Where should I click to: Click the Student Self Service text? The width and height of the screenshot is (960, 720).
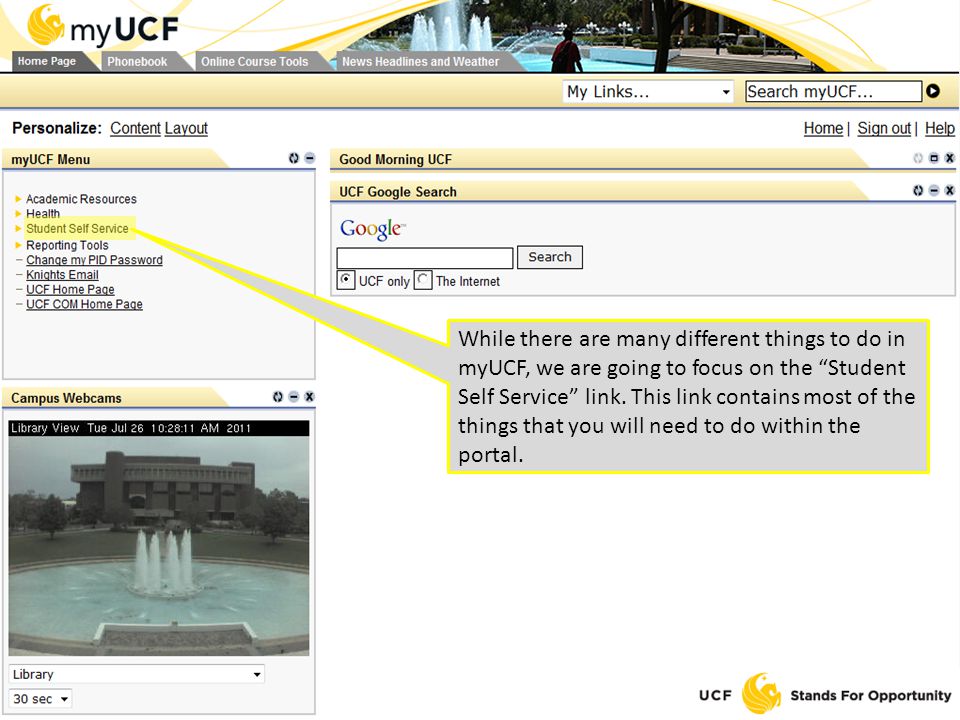tap(77, 228)
